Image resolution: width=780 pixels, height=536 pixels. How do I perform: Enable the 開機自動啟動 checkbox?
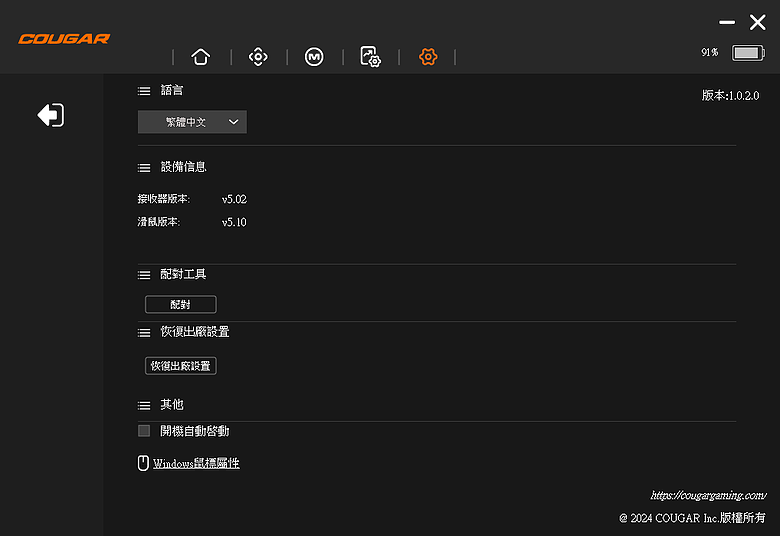coord(144,430)
